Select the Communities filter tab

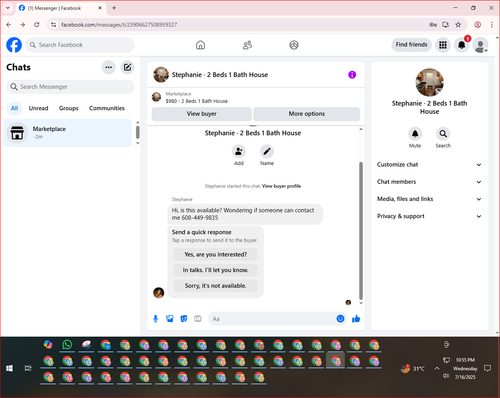coord(107,108)
